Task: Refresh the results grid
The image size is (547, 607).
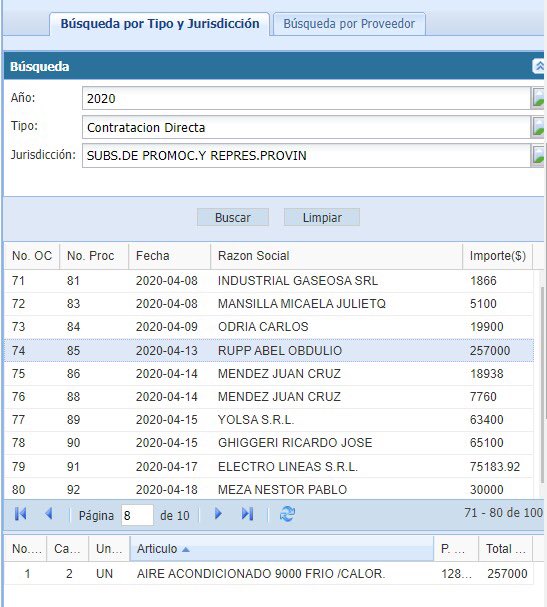Action: tap(287, 514)
